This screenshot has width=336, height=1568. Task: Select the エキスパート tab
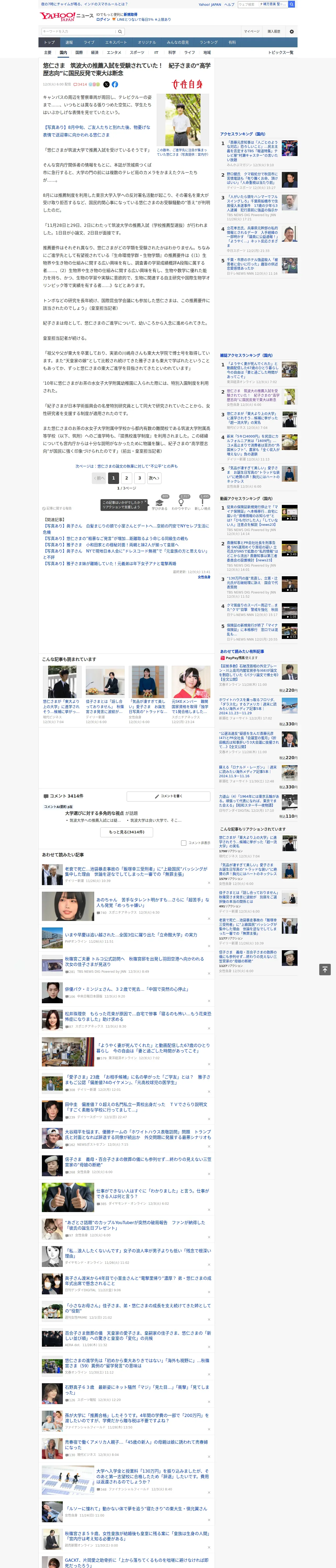[x=116, y=43]
